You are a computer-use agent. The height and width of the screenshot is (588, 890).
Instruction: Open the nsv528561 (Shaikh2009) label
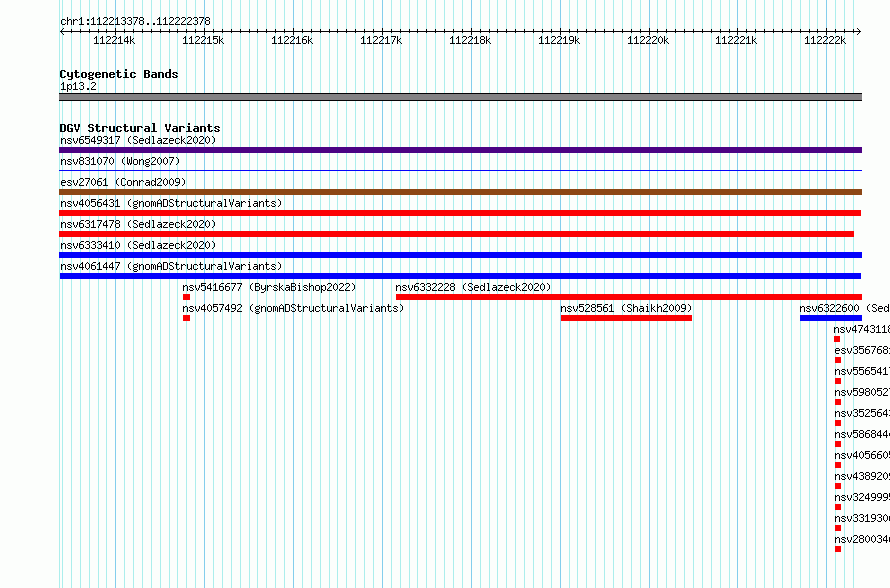coord(626,308)
